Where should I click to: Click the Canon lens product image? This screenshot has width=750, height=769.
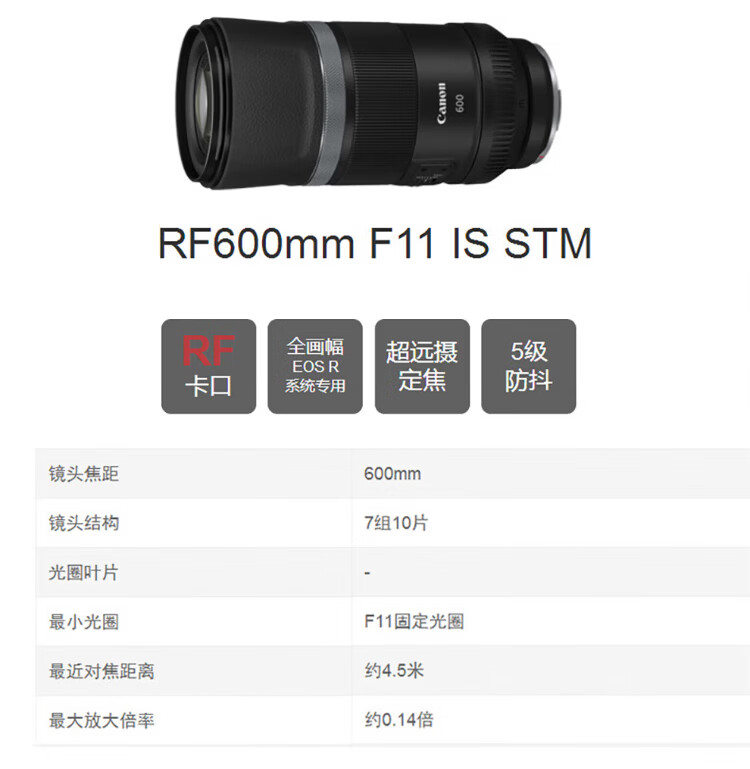pyautogui.click(x=369, y=103)
